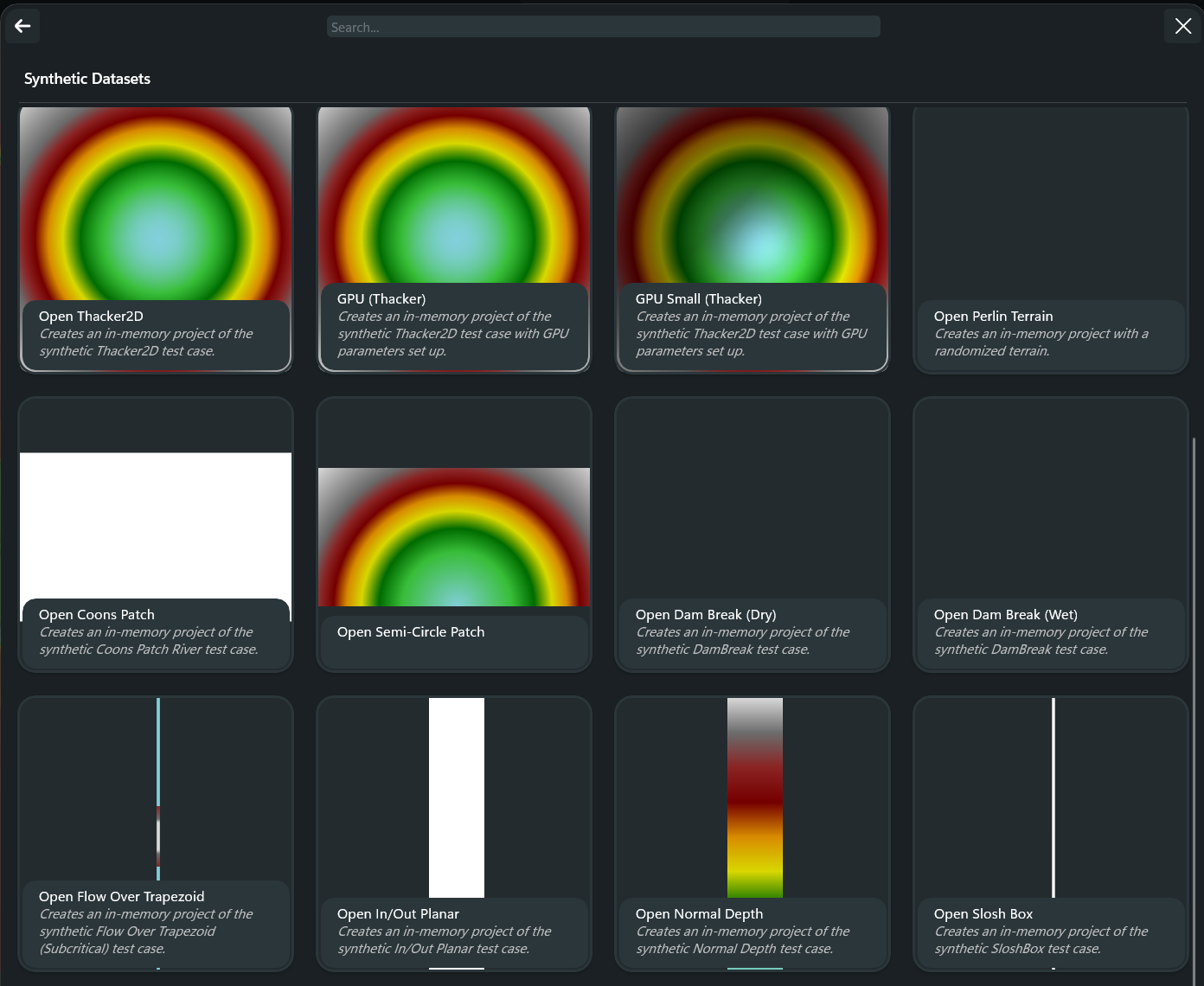The image size is (1204, 986).
Task: Click the back arrow icon
Action: pos(23,26)
